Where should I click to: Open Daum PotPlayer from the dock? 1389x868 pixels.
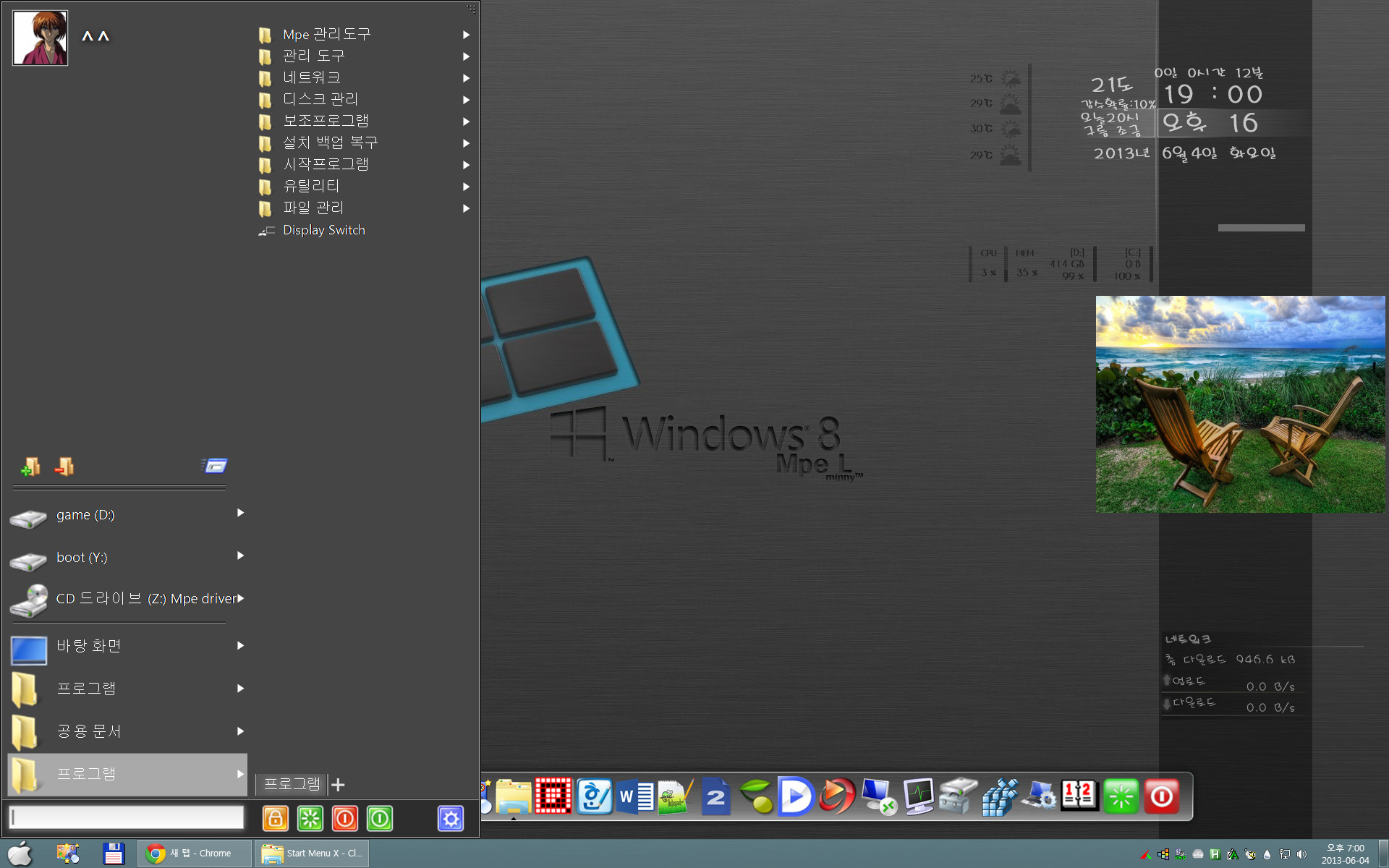click(x=796, y=796)
